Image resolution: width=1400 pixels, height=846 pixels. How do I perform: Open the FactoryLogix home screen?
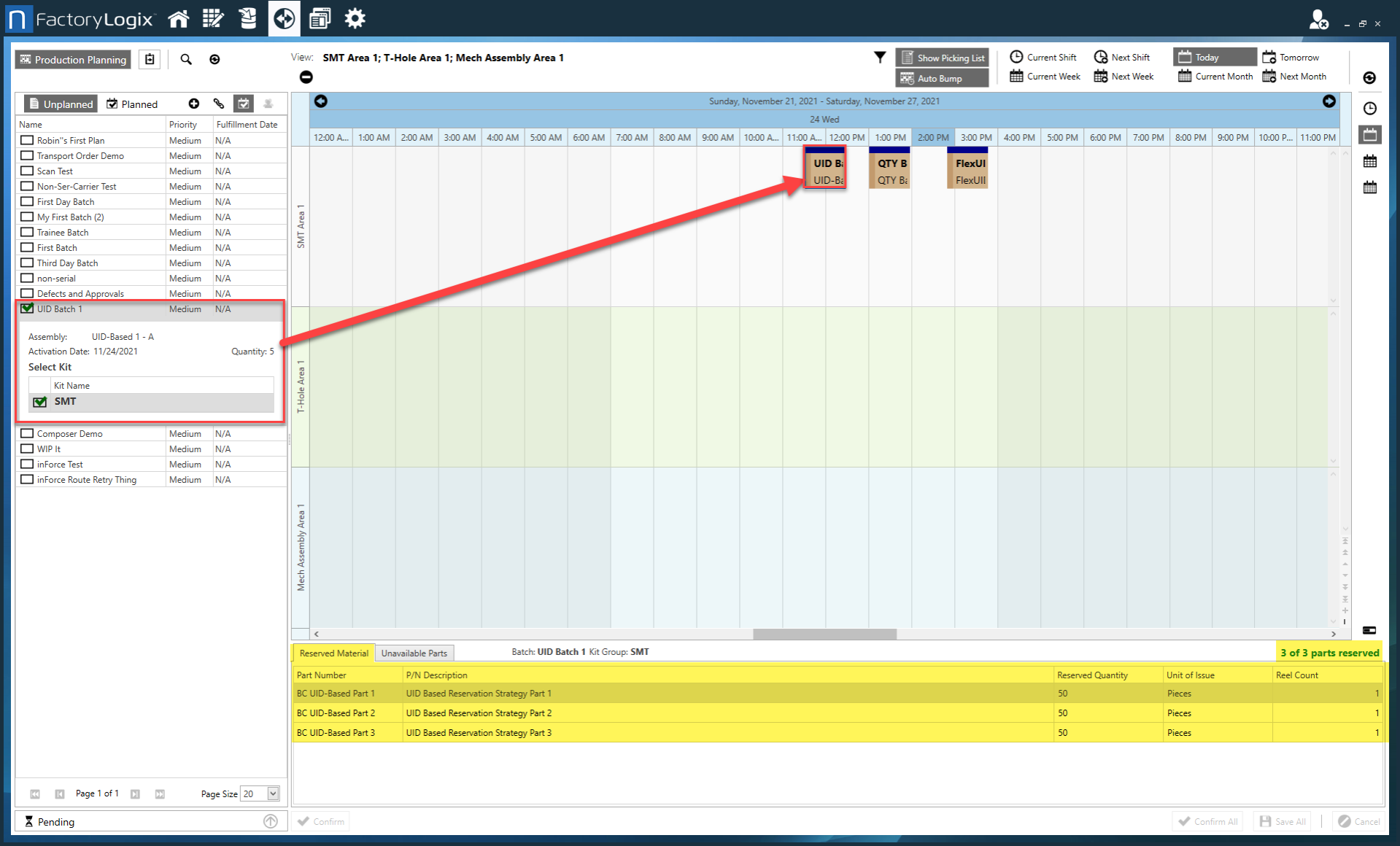(x=178, y=19)
